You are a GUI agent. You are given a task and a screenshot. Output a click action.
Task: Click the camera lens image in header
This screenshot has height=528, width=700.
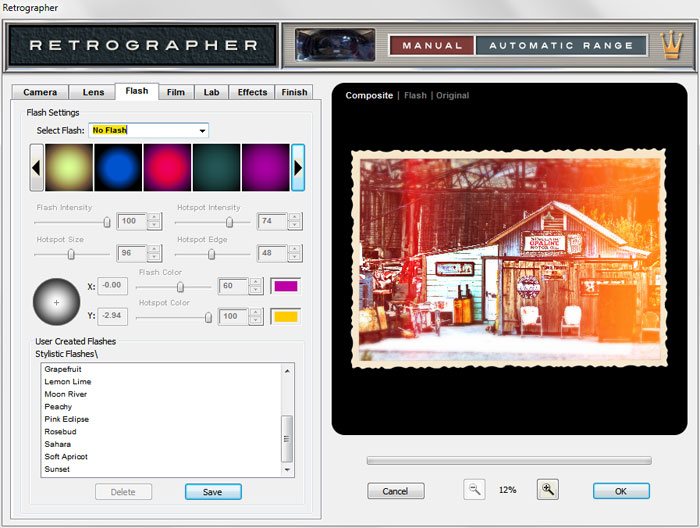click(x=335, y=45)
